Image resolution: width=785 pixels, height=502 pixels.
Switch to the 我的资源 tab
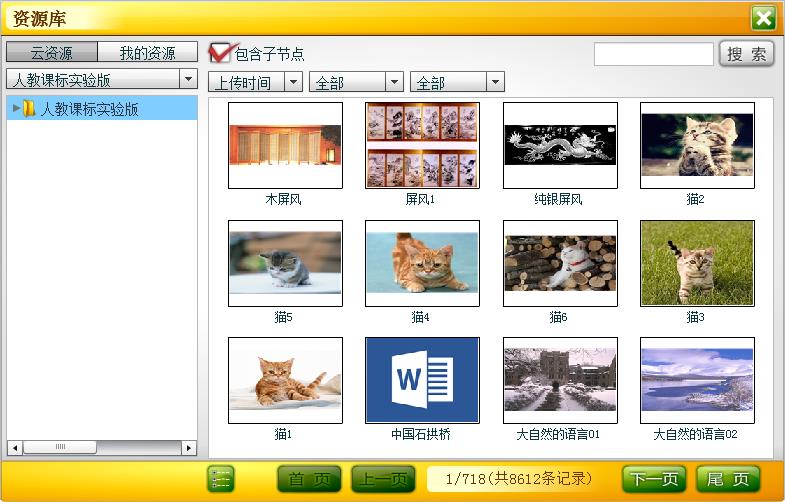(147, 53)
